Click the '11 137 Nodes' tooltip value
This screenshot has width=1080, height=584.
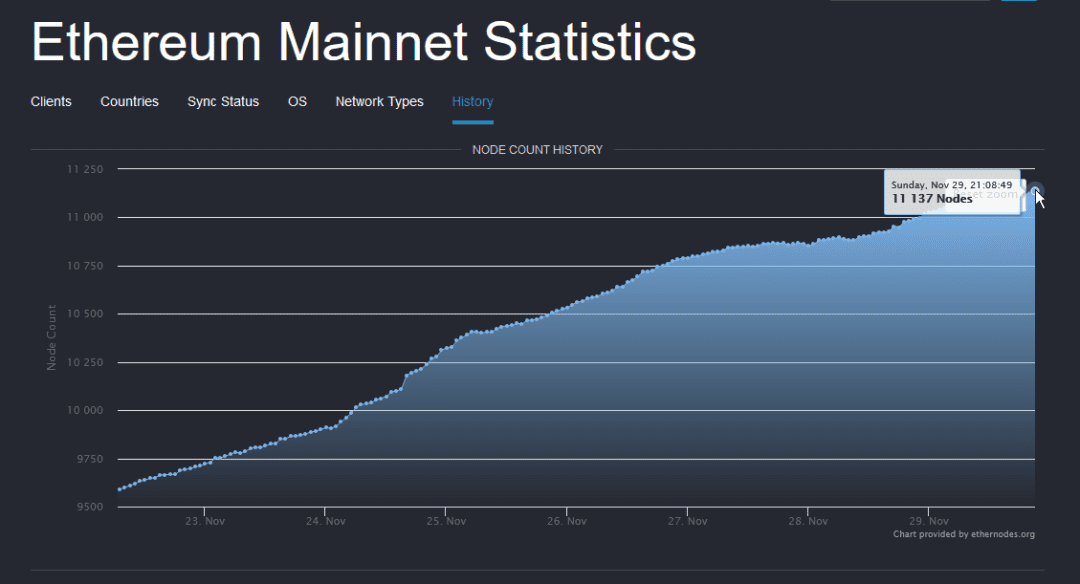pyautogui.click(x=932, y=199)
